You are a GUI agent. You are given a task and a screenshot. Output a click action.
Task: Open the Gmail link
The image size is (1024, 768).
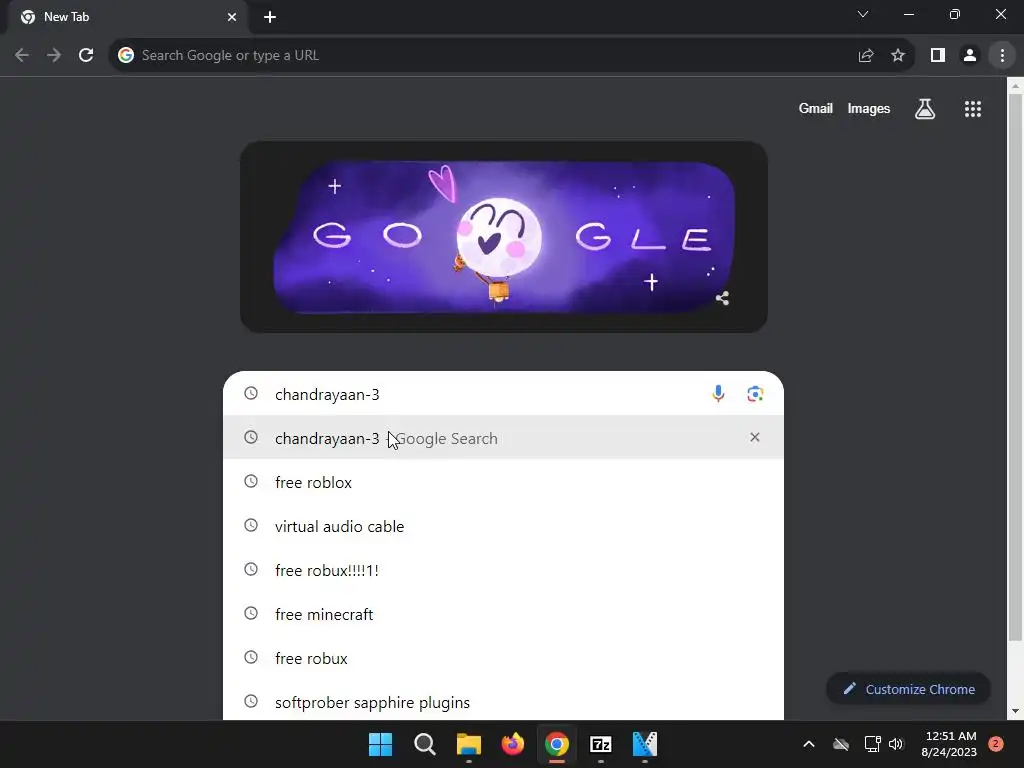815,108
